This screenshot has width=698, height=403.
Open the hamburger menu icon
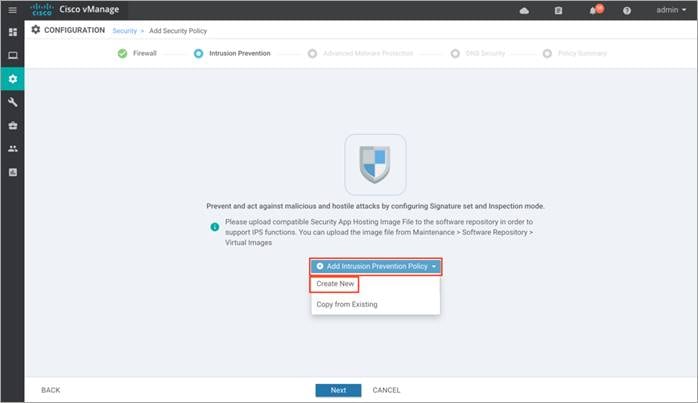coord(12,10)
